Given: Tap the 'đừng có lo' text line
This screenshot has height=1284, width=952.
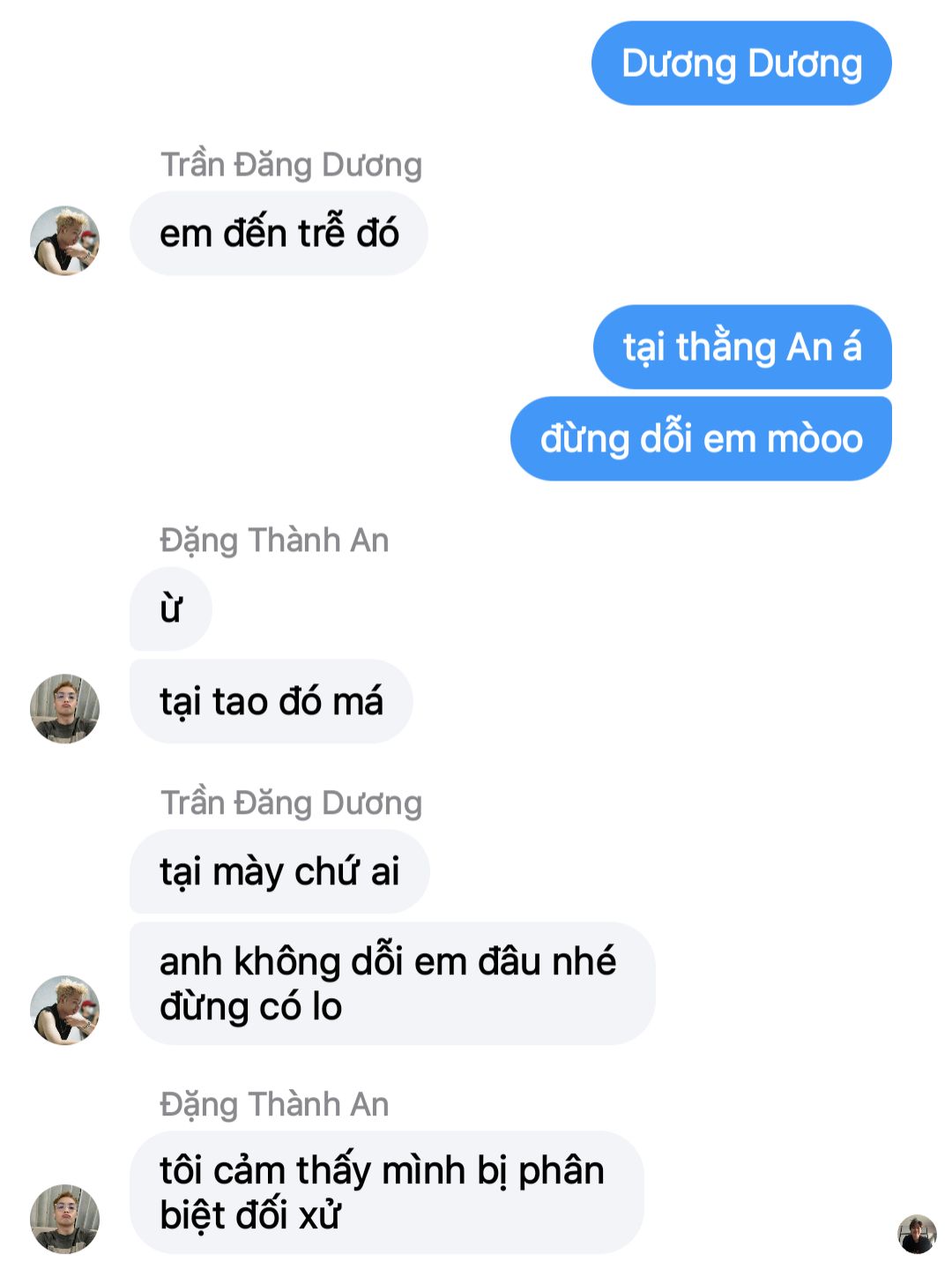Looking at the screenshot, I should [250, 1007].
